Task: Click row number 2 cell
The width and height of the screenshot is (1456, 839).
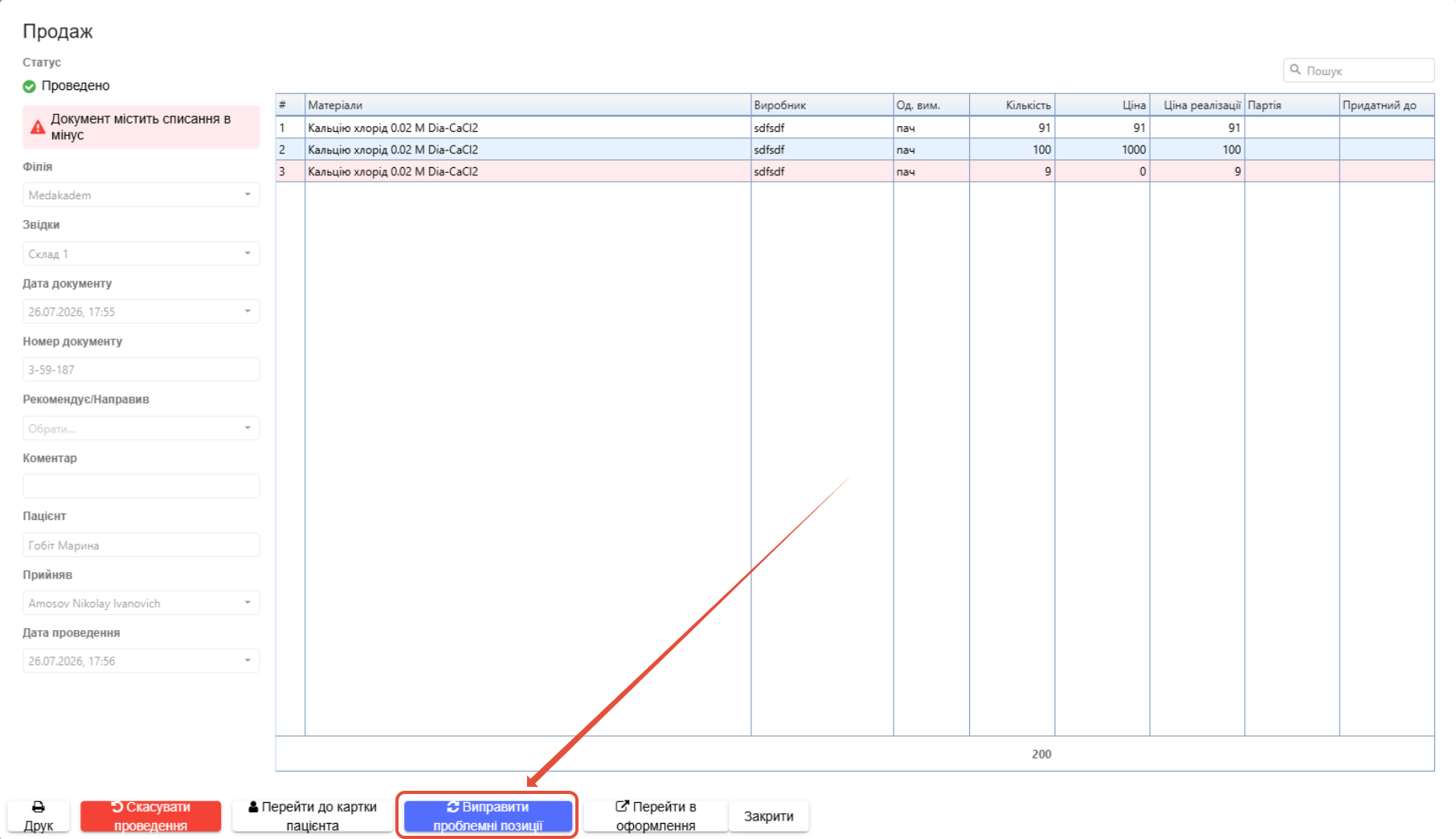Action: [290, 149]
